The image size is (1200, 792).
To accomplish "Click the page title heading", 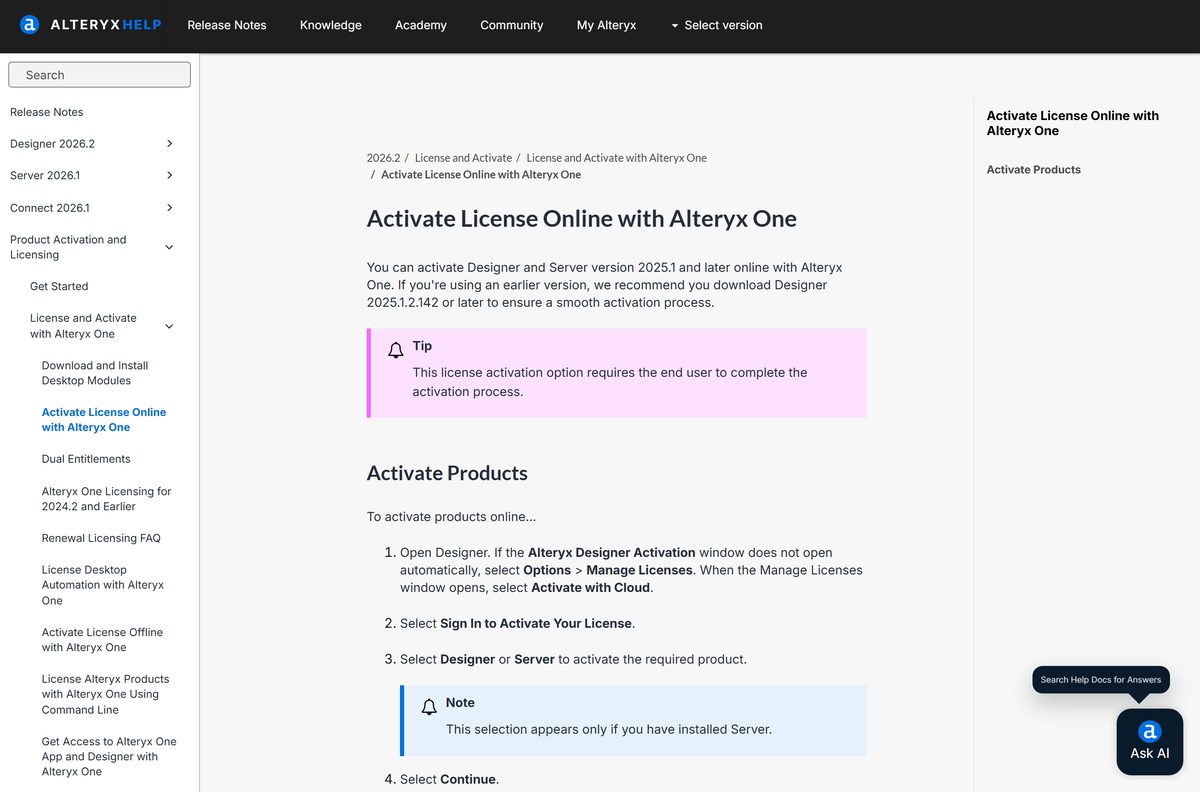I will [582, 219].
